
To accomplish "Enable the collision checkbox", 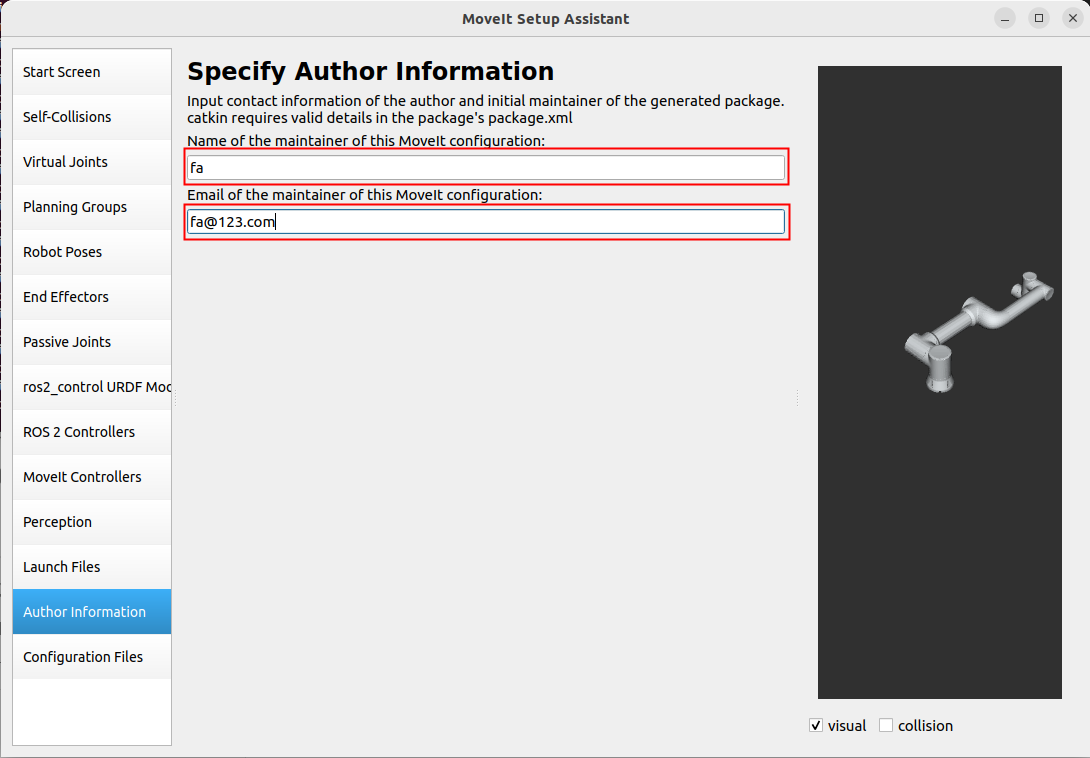I will [886, 725].
